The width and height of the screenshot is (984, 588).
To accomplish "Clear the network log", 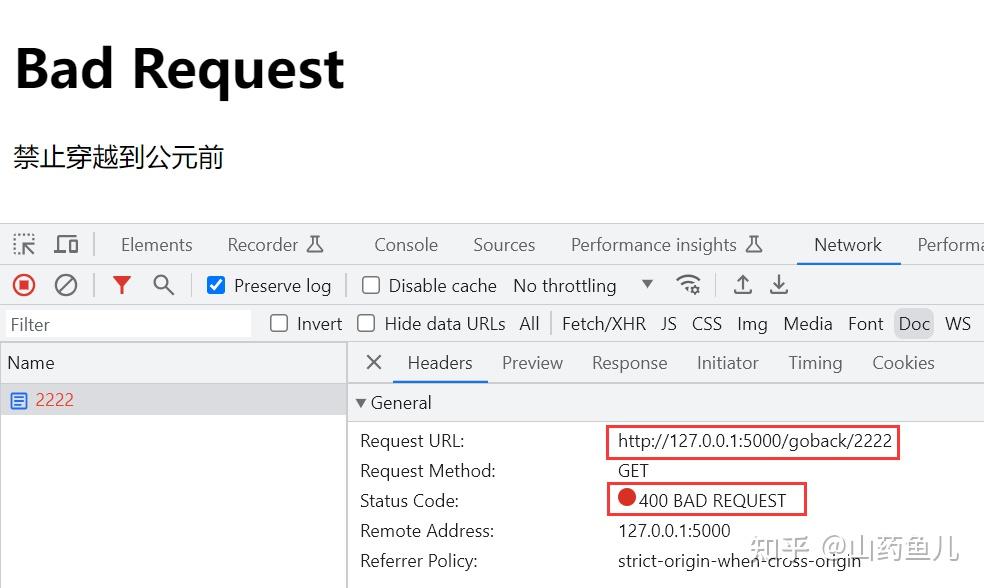I will 66,285.
